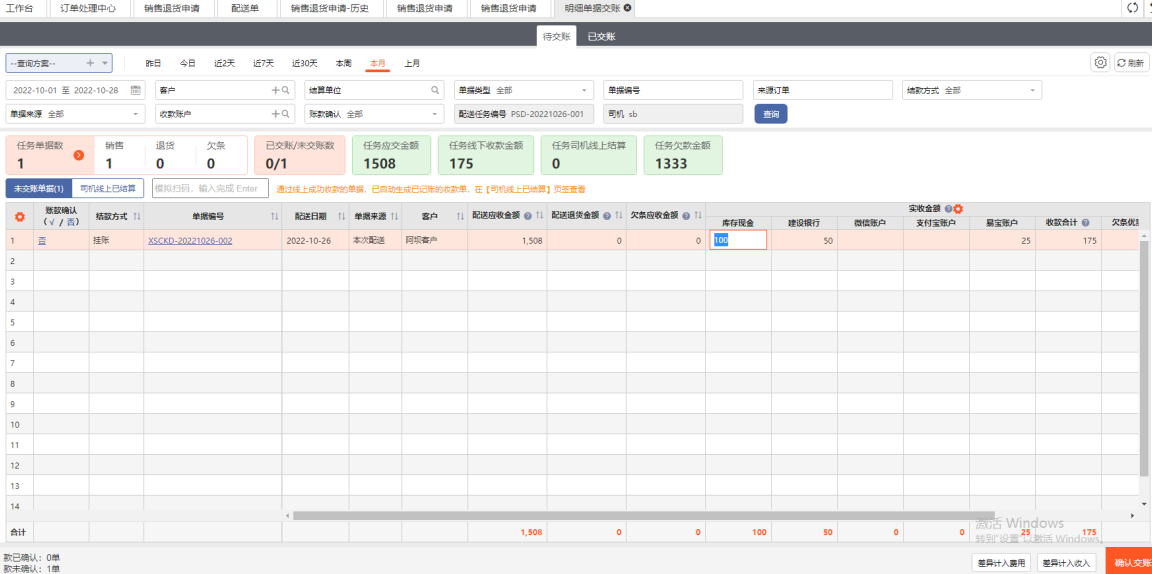Click the orange gear in grid header corner
The image size is (1152, 574).
click(x=19, y=216)
